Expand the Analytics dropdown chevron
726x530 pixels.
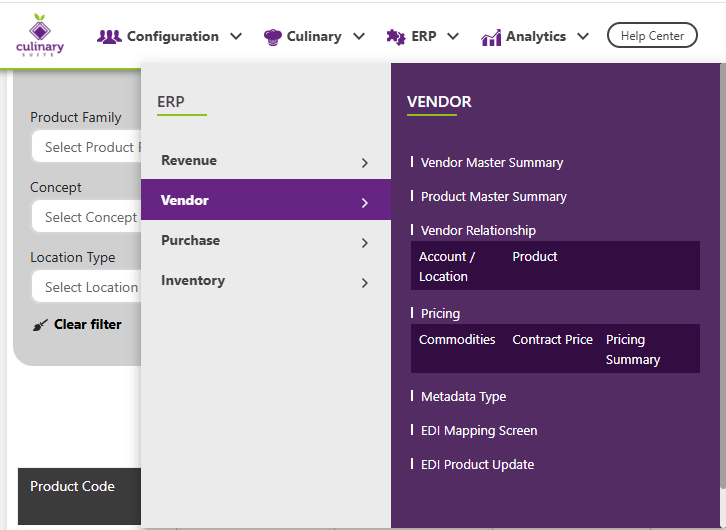tap(583, 36)
